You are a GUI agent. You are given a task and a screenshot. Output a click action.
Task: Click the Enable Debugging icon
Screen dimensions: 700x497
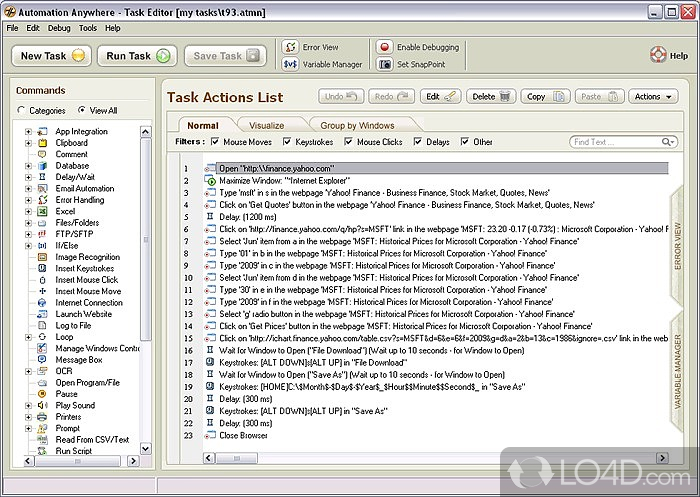[x=385, y=47]
